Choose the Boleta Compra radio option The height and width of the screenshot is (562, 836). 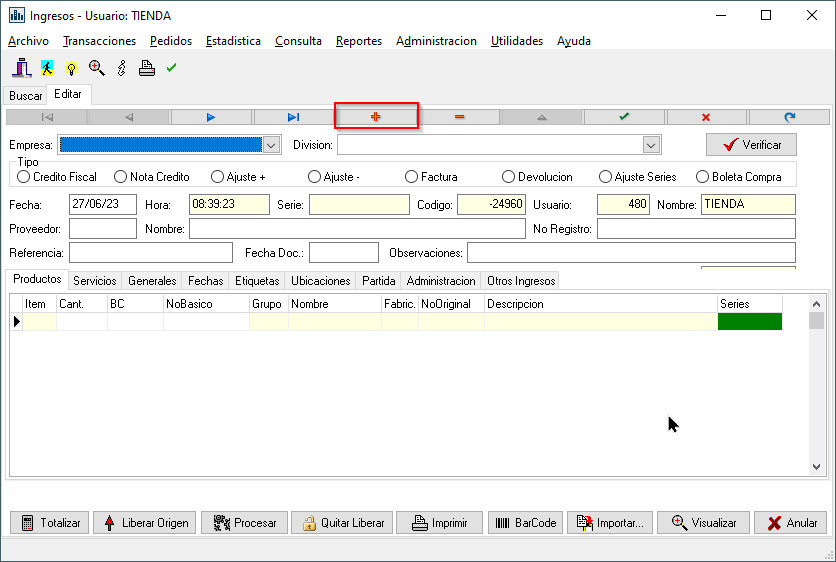(x=703, y=177)
